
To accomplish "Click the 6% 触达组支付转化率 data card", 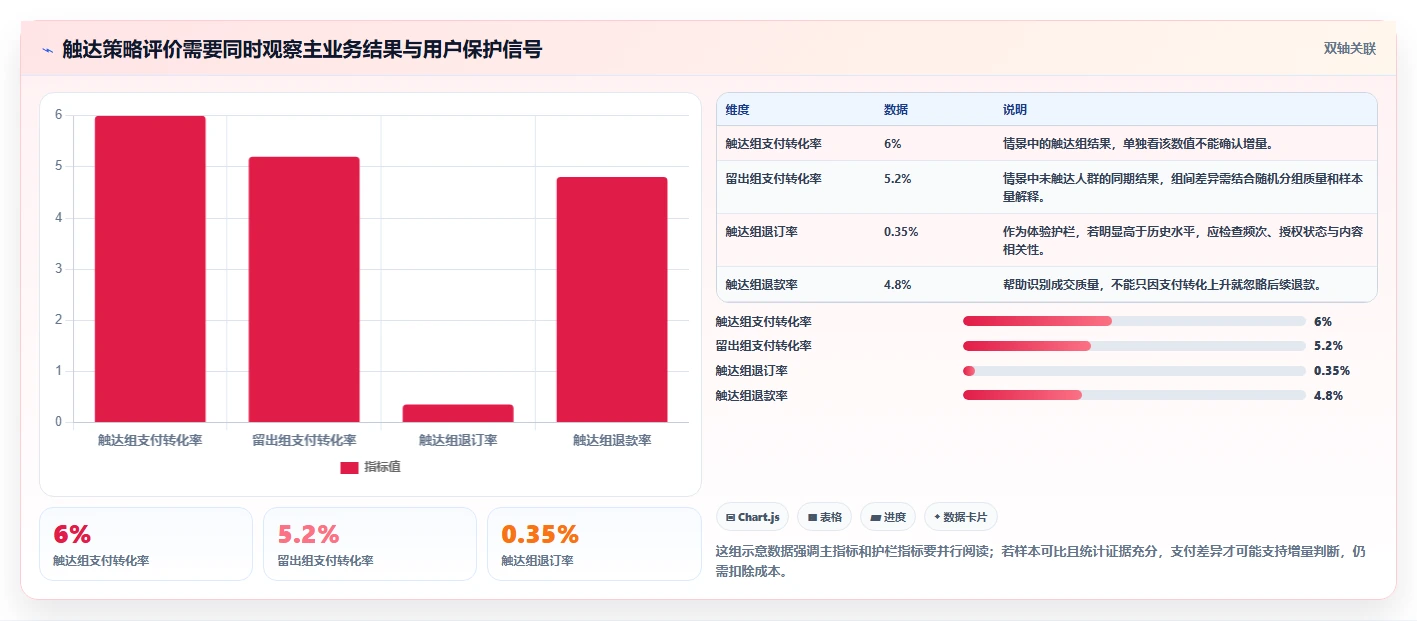I will click(146, 544).
